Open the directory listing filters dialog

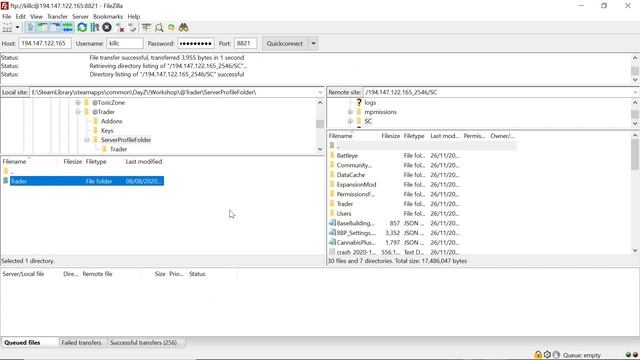146,27
